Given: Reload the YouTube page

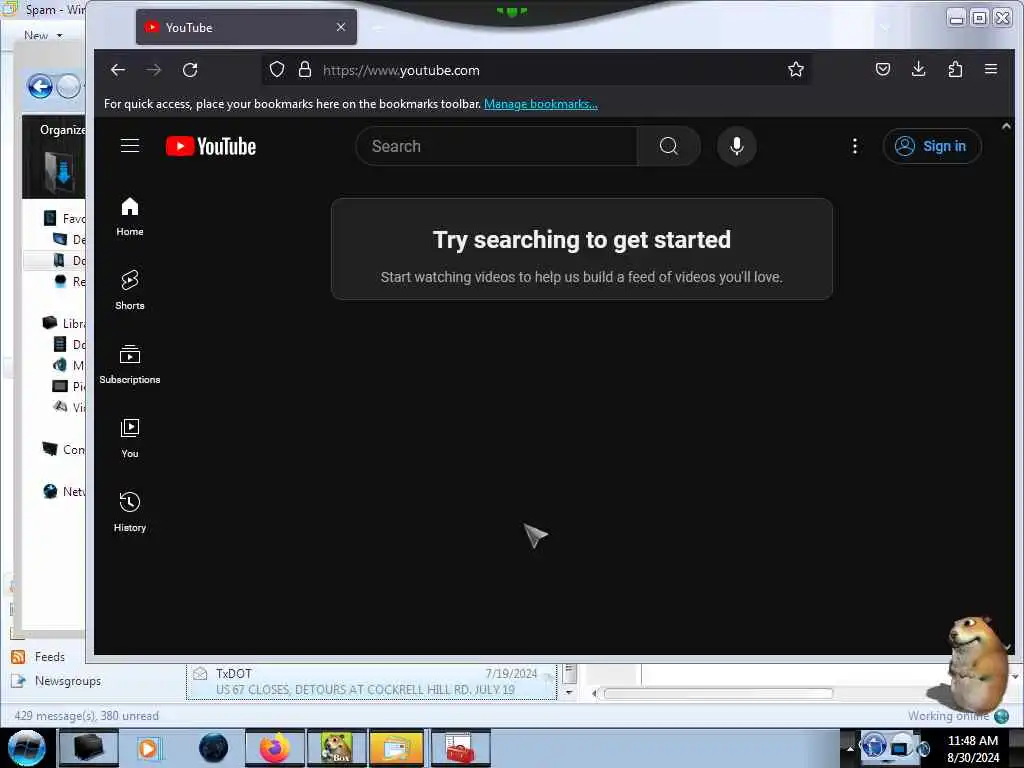Looking at the screenshot, I should [x=190, y=70].
